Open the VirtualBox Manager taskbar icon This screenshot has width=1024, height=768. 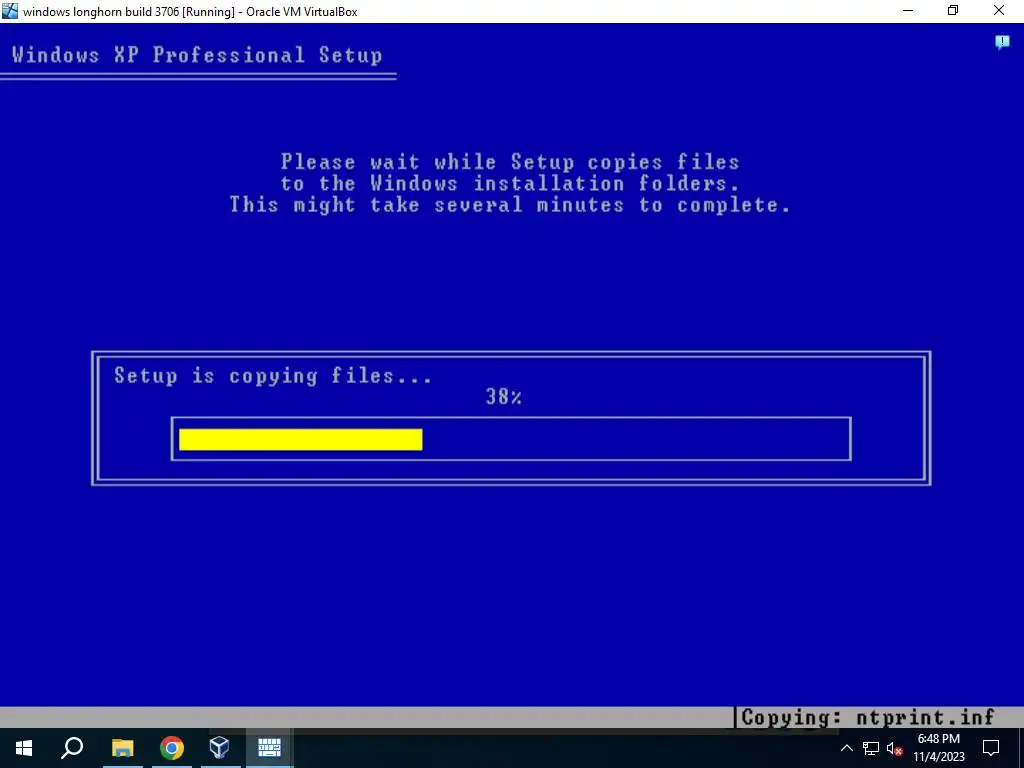[219, 748]
